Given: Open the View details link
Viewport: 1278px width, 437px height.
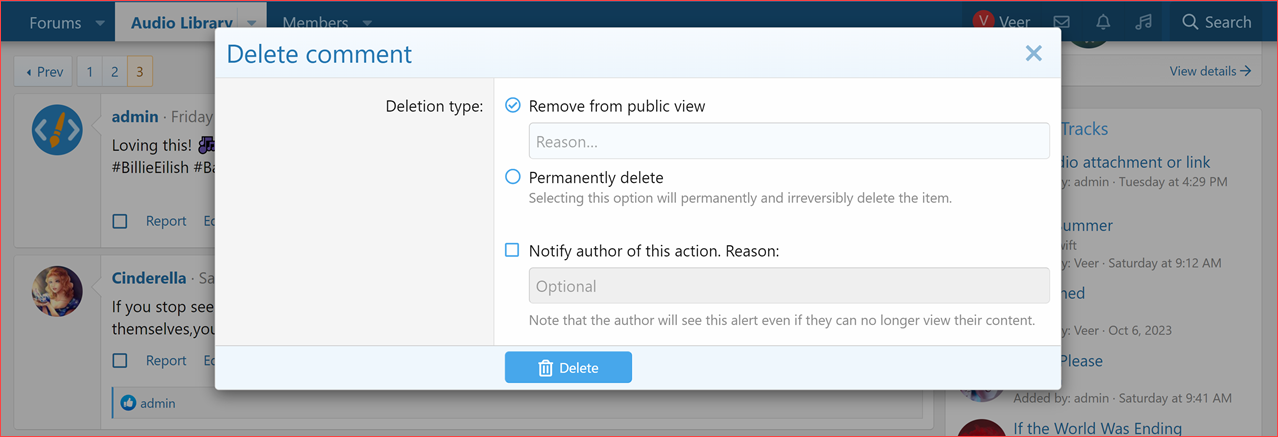Looking at the screenshot, I should pos(1210,71).
